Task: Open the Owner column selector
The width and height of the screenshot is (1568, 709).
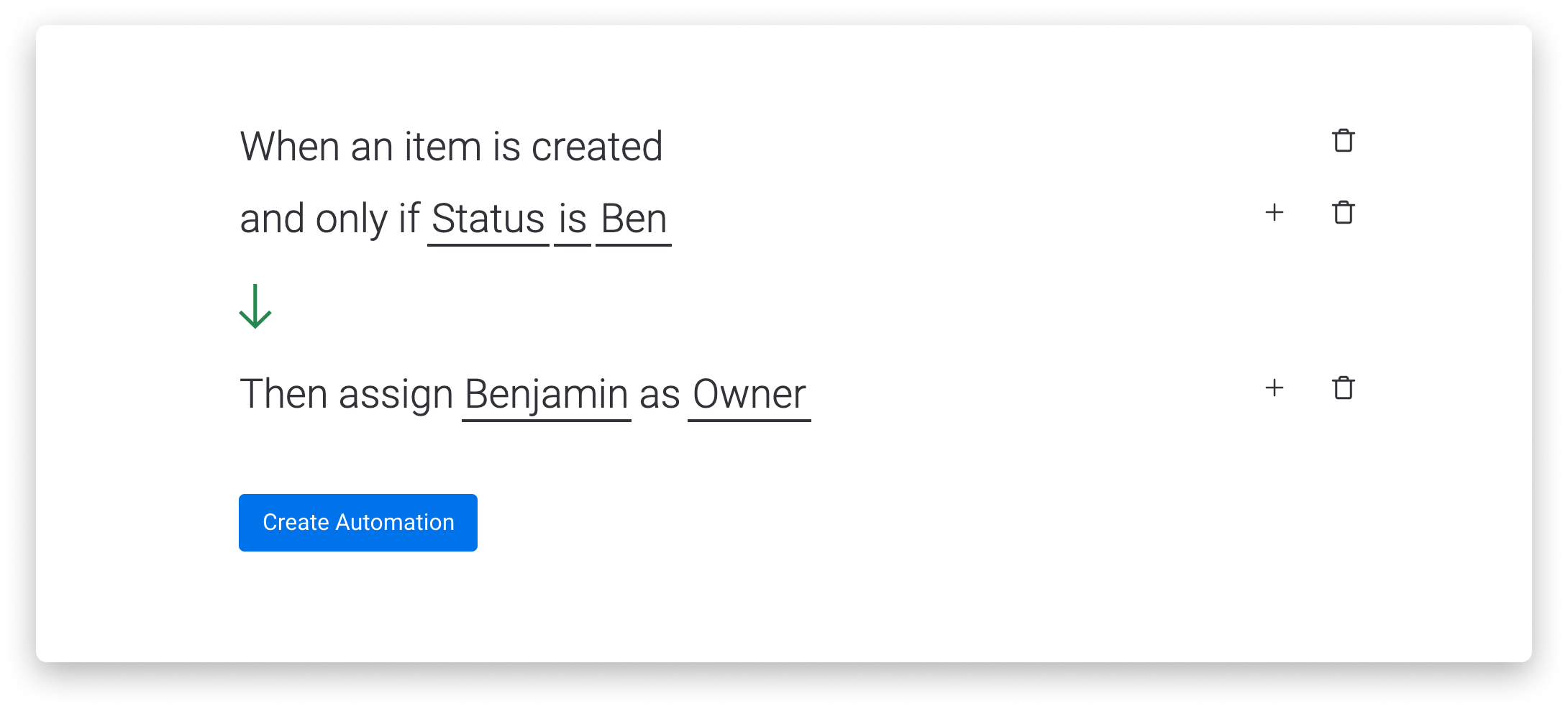Action: (749, 395)
